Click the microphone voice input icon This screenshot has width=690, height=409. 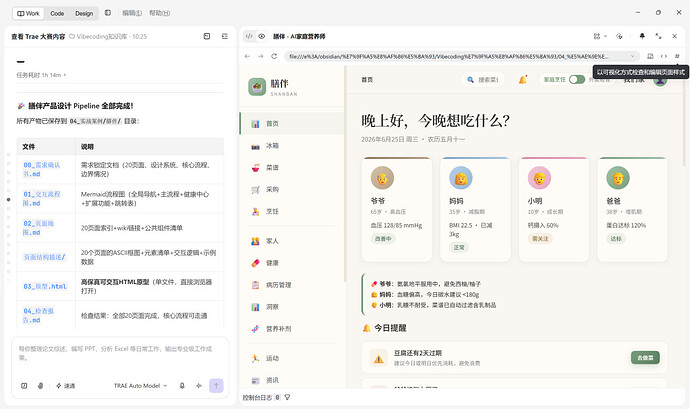tap(182, 386)
